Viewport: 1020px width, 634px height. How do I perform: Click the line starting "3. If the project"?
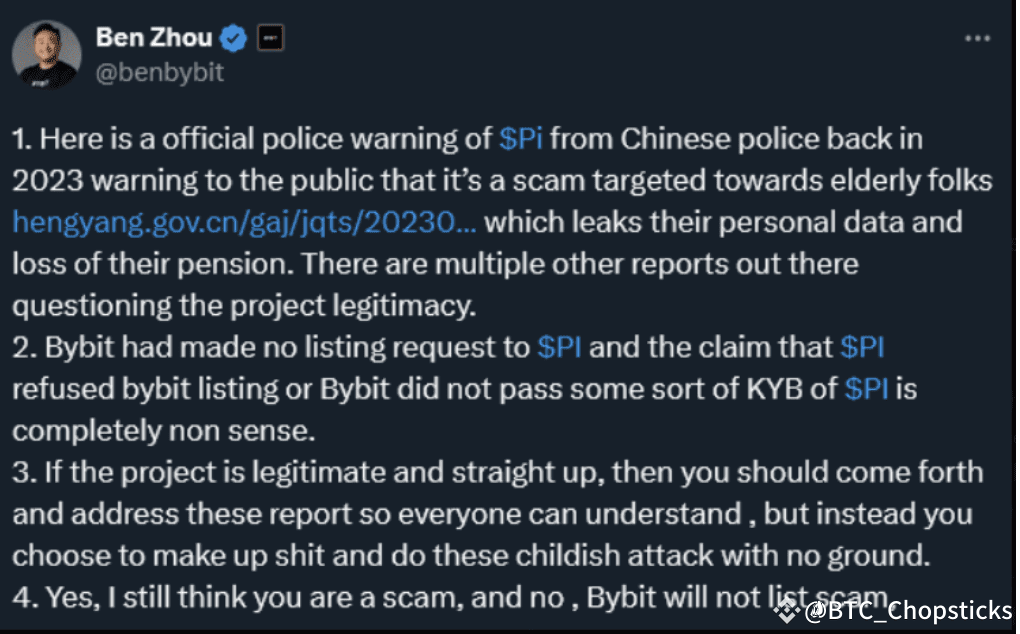click(x=497, y=472)
